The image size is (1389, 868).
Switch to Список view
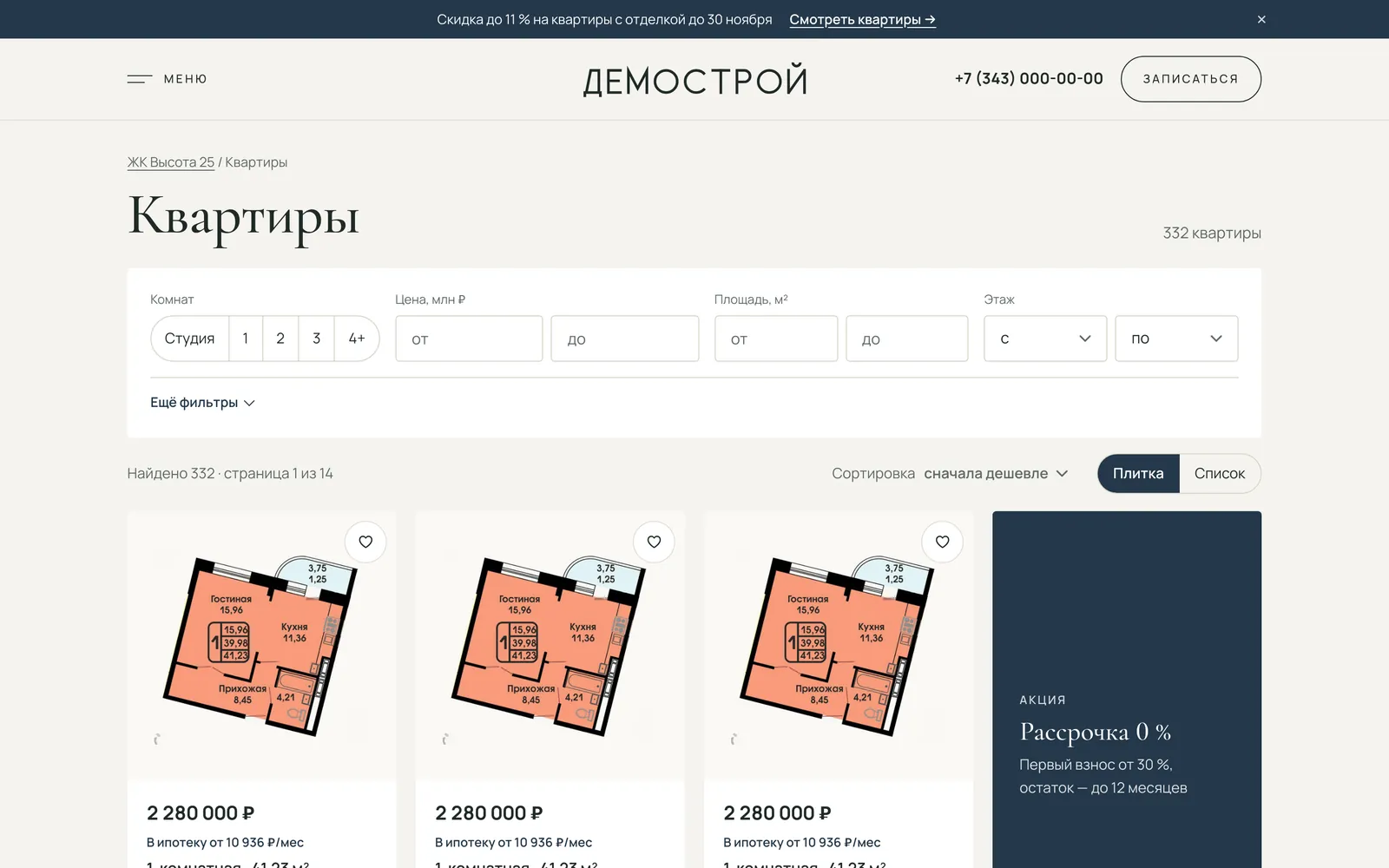(1220, 474)
